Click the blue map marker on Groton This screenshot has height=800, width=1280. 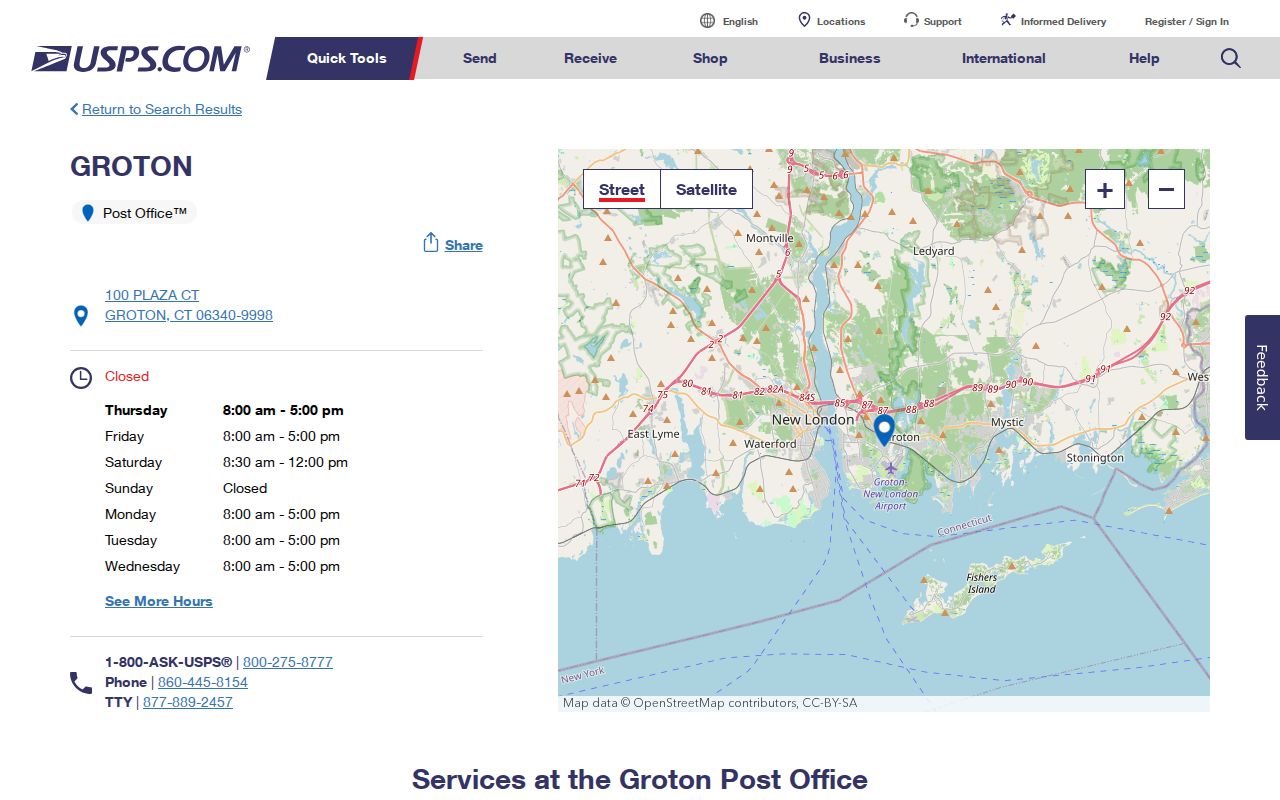point(884,430)
